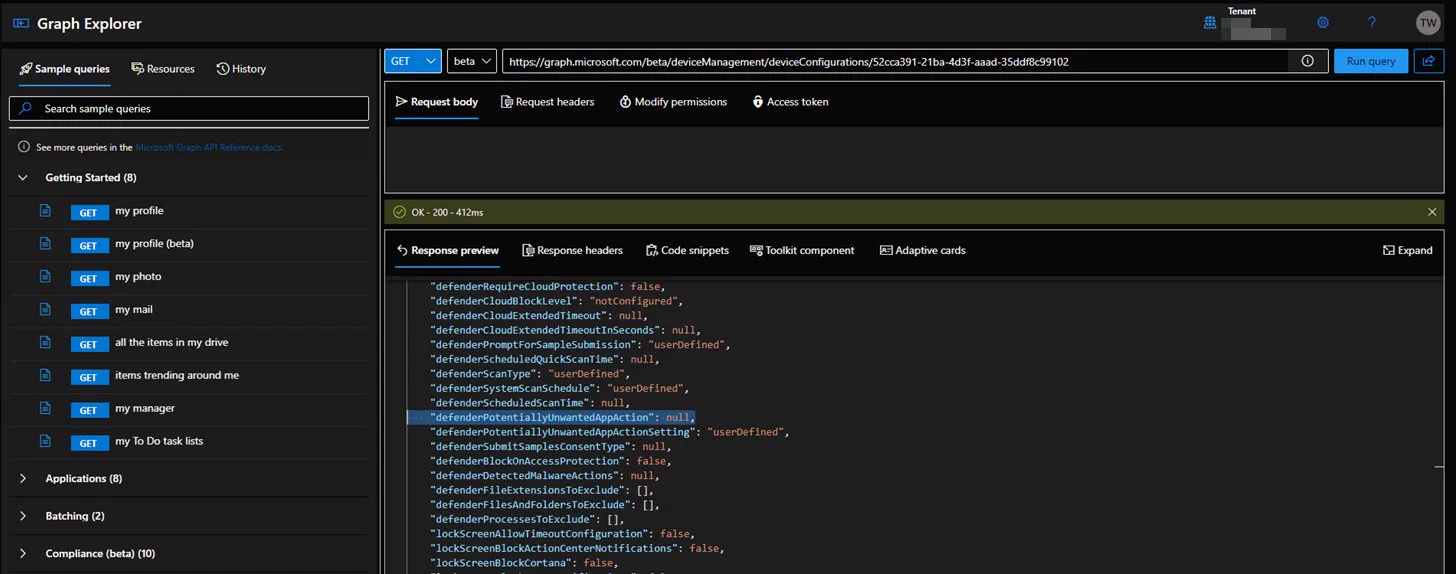Screen dimensions: 1456x574
Task: Switch to the History tab
Action: pos(241,69)
